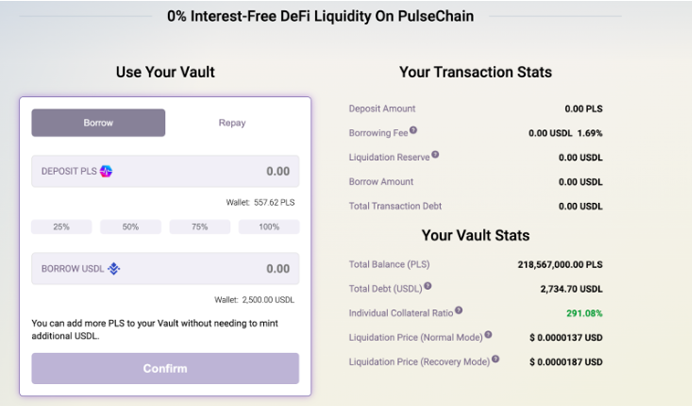Click the Confirm button
Viewport: 692px width, 406px height.
165,368
